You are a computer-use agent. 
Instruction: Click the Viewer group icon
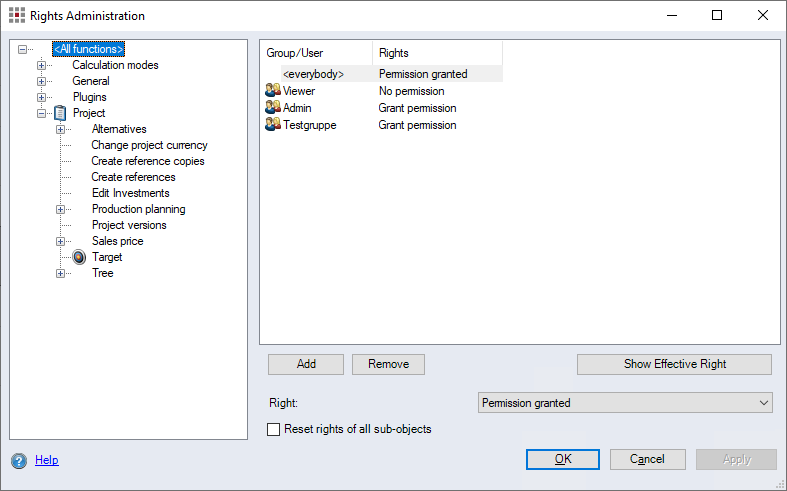point(272,91)
